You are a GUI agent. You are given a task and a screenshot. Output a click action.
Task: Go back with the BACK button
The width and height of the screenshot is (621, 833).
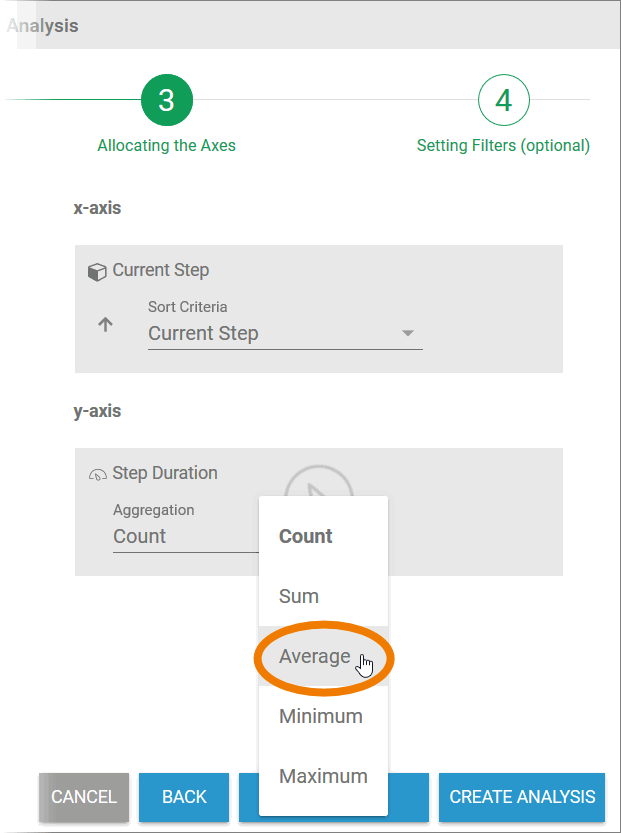[184, 797]
